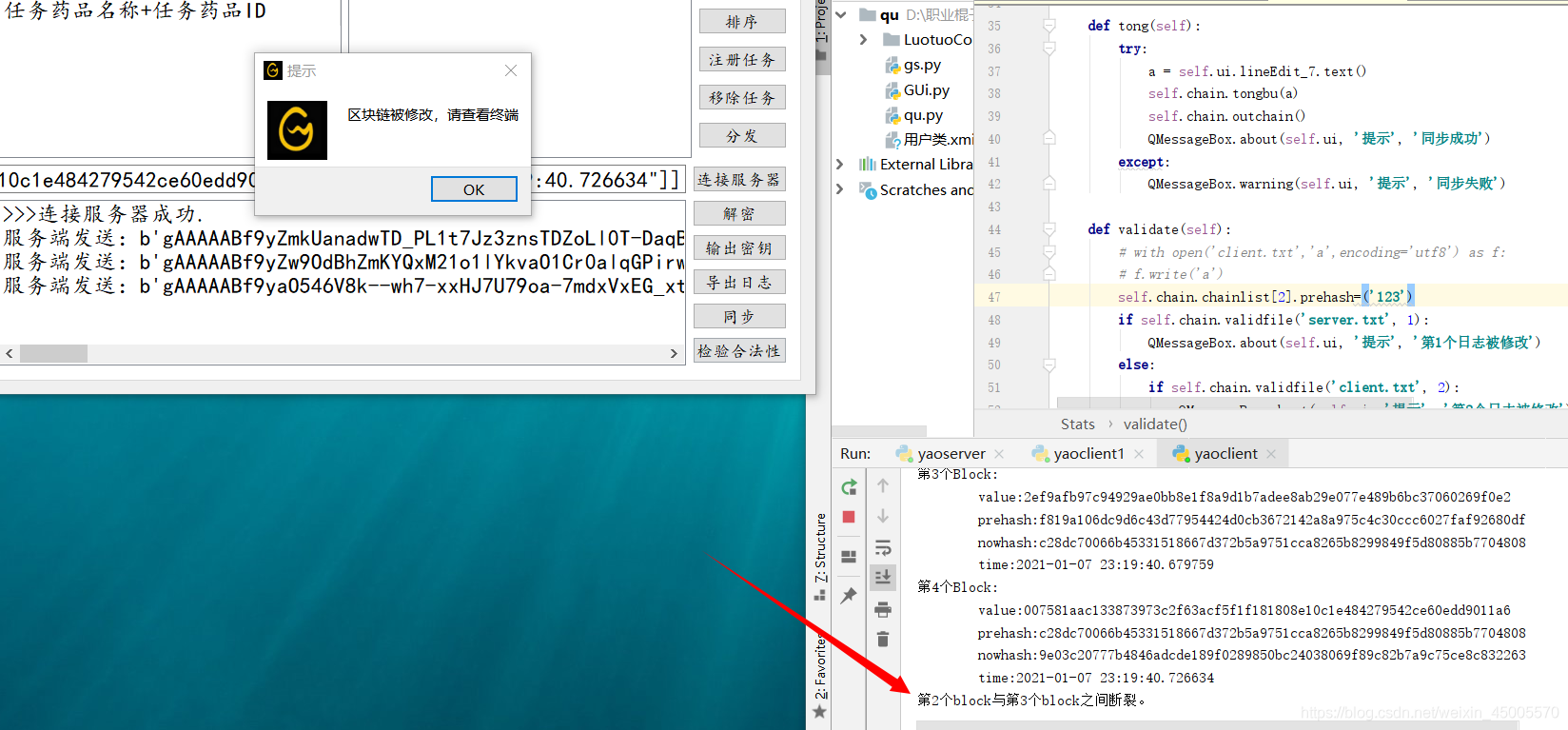Fold the comment block at line 45

[x=1049, y=252]
